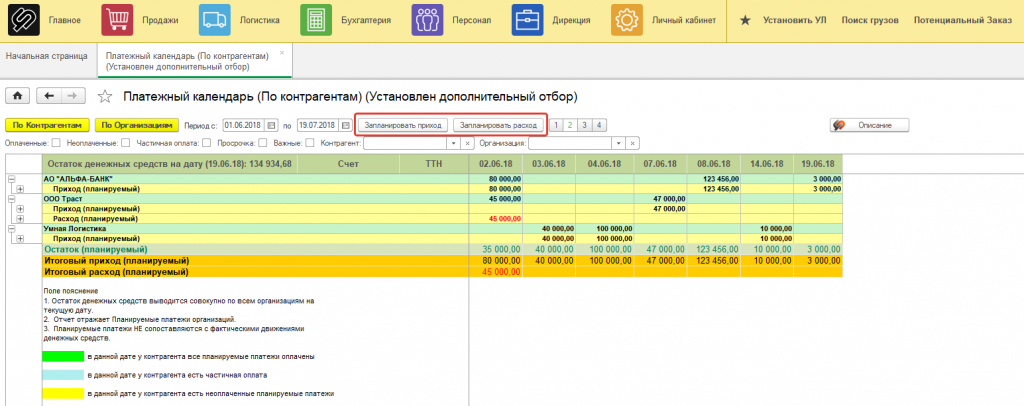1024x406 pixels.
Task: Click Запланировать приход
Action: [403, 125]
